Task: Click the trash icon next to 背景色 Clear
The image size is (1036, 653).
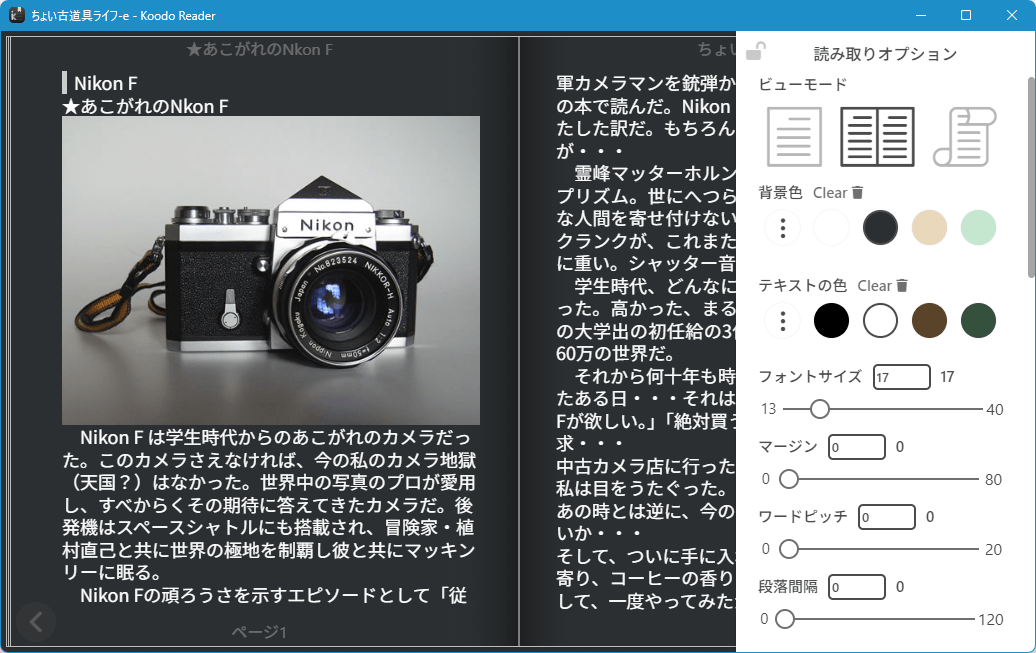Action: (858, 192)
